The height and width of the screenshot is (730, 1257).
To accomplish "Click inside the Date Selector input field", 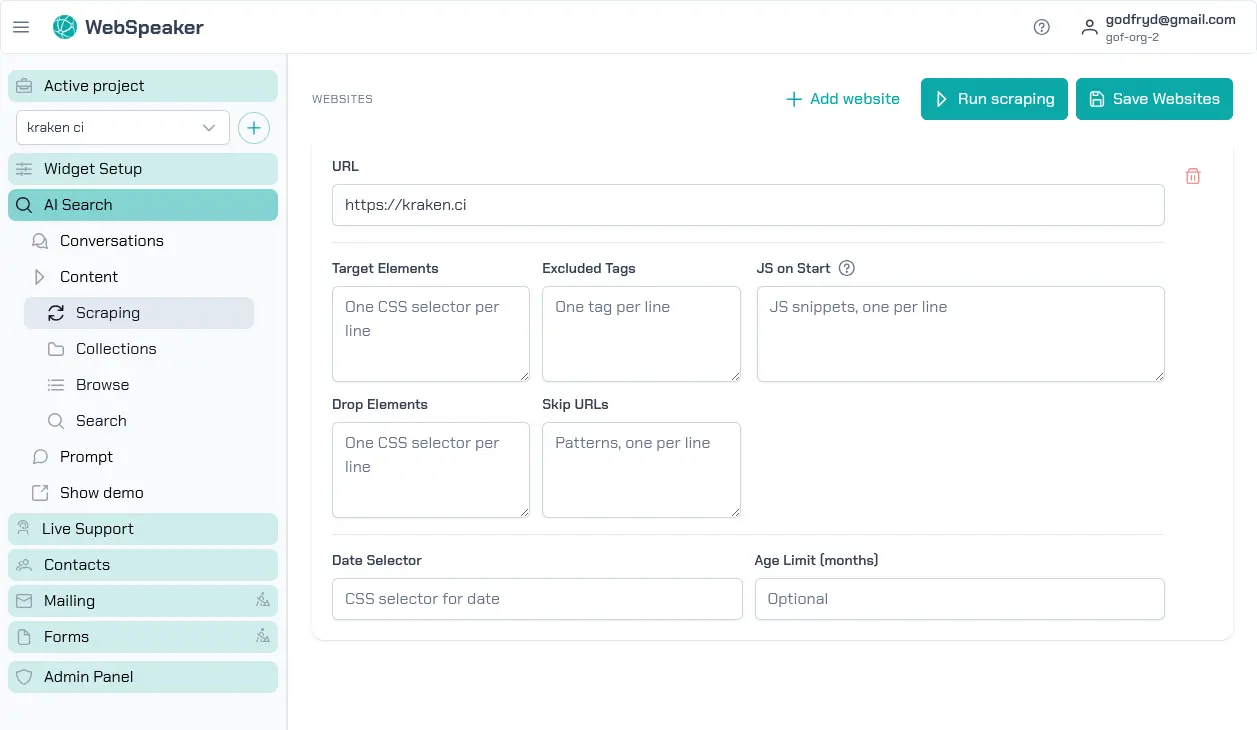I will 537,598.
